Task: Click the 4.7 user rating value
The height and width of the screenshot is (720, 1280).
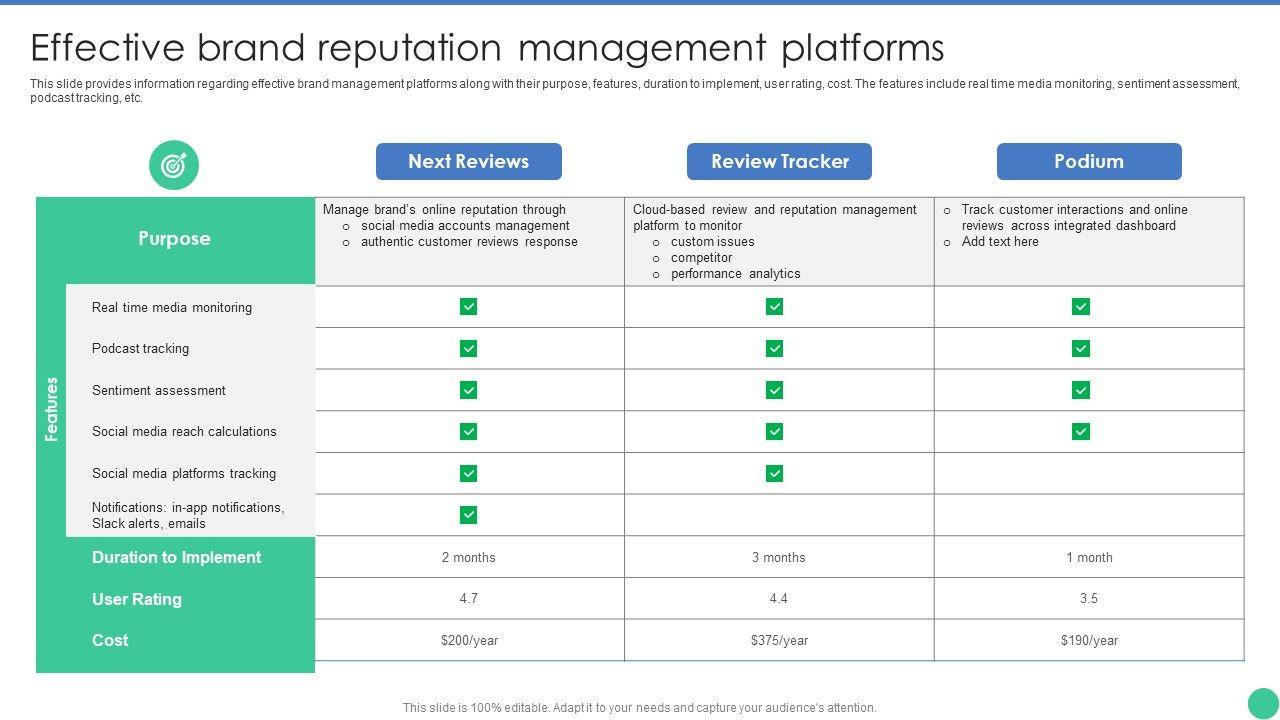Action: pyautogui.click(x=469, y=599)
